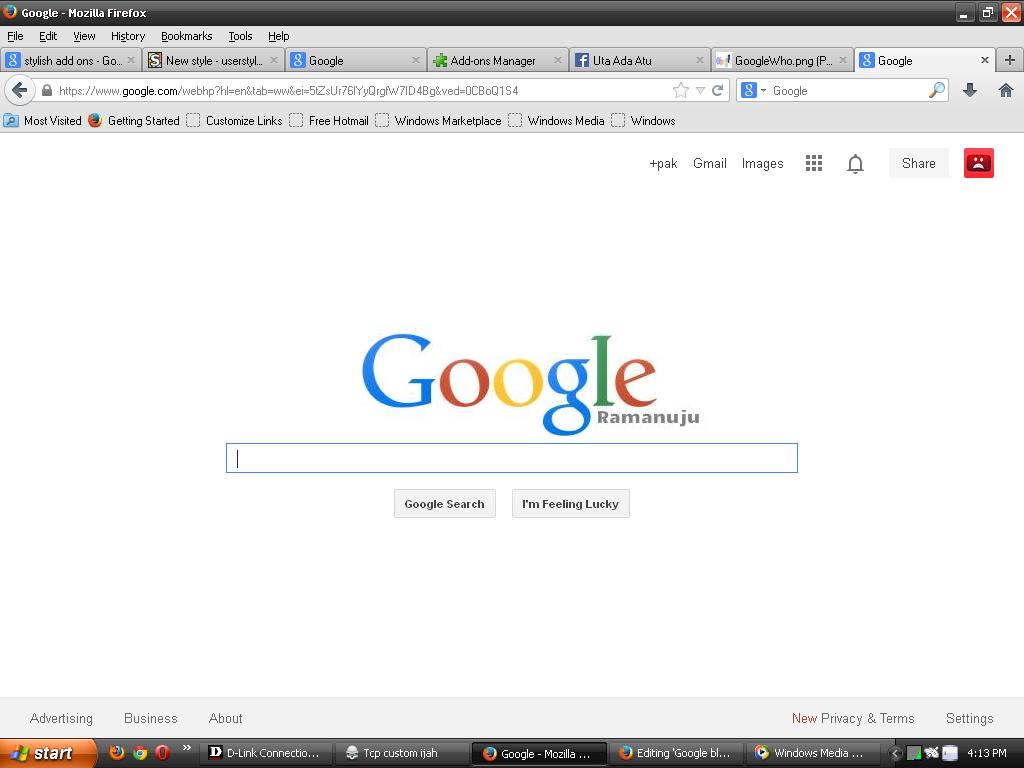Open the URL history dropdown arrow
The image size is (1024, 768).
click(x=700, y=91)
